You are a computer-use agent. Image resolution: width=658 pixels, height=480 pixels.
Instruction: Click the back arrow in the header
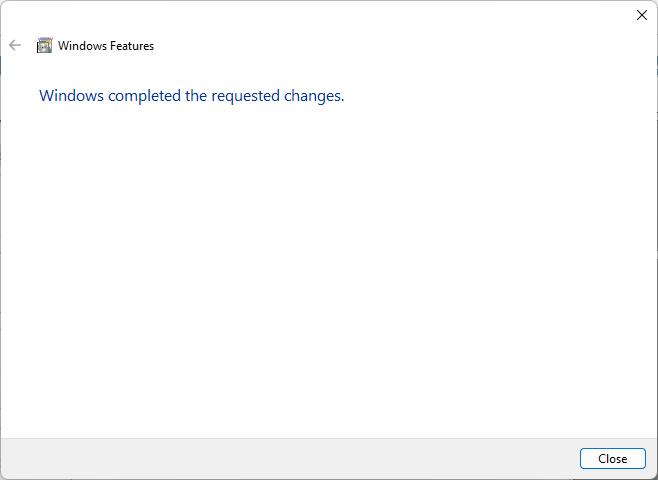[15, 45]
